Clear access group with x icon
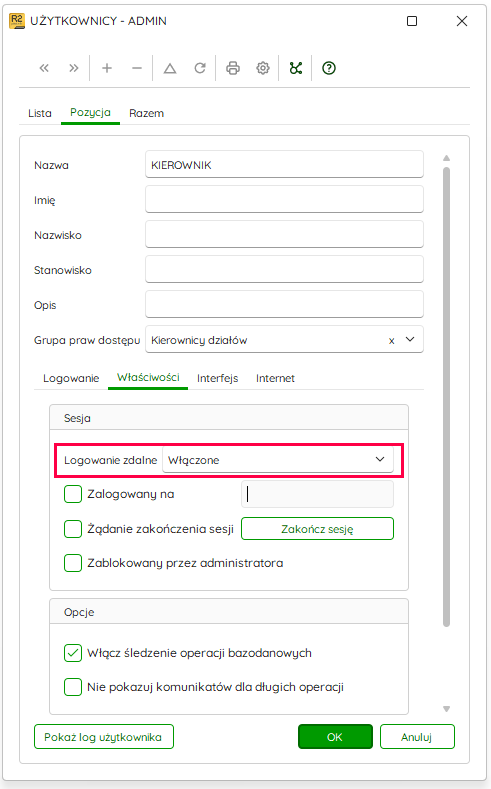Screen dimensions: 491x789 click(391, 341)
